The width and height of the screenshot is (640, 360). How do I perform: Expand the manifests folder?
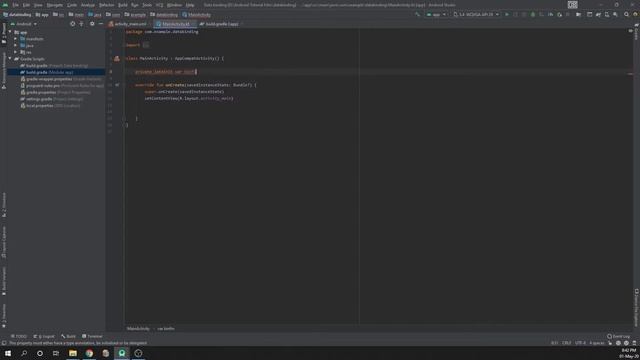[x=16, y=39]
